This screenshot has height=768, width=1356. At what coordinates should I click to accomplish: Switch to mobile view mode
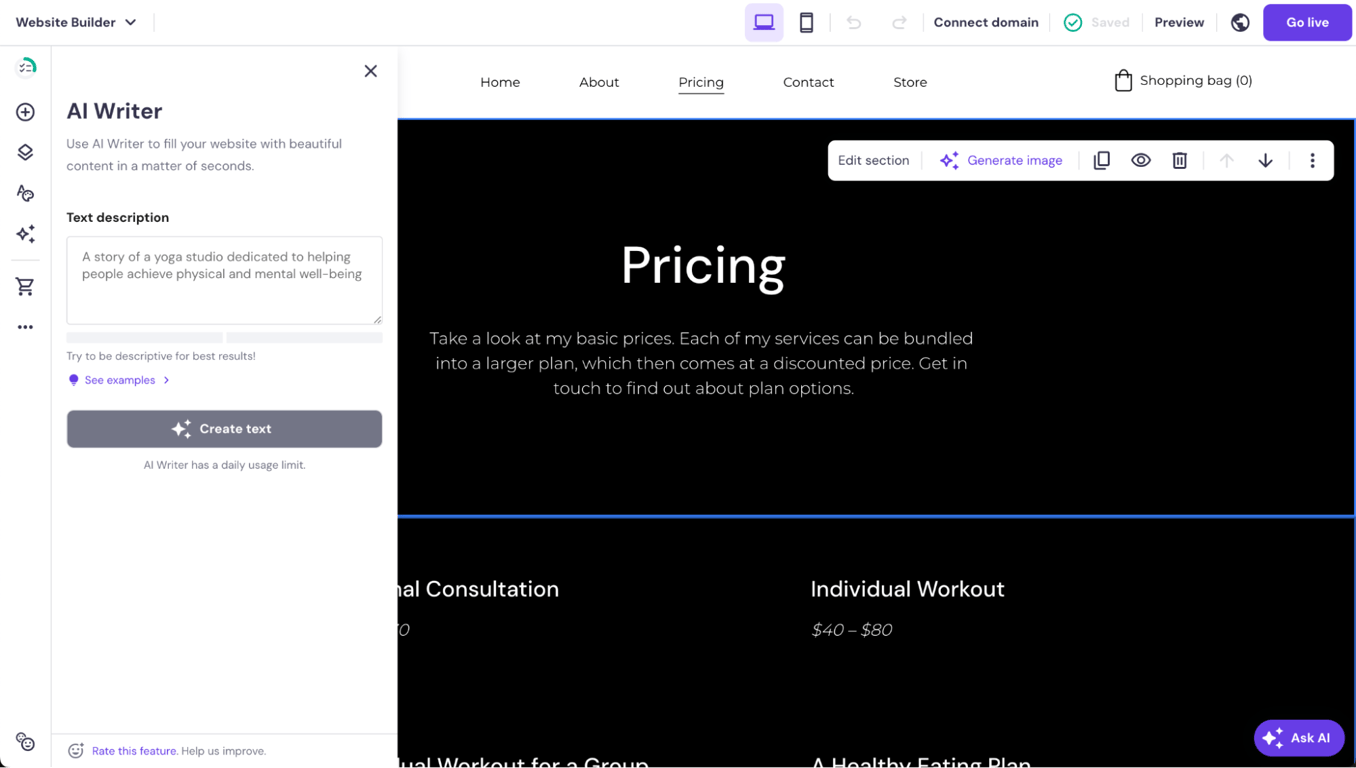806,21
